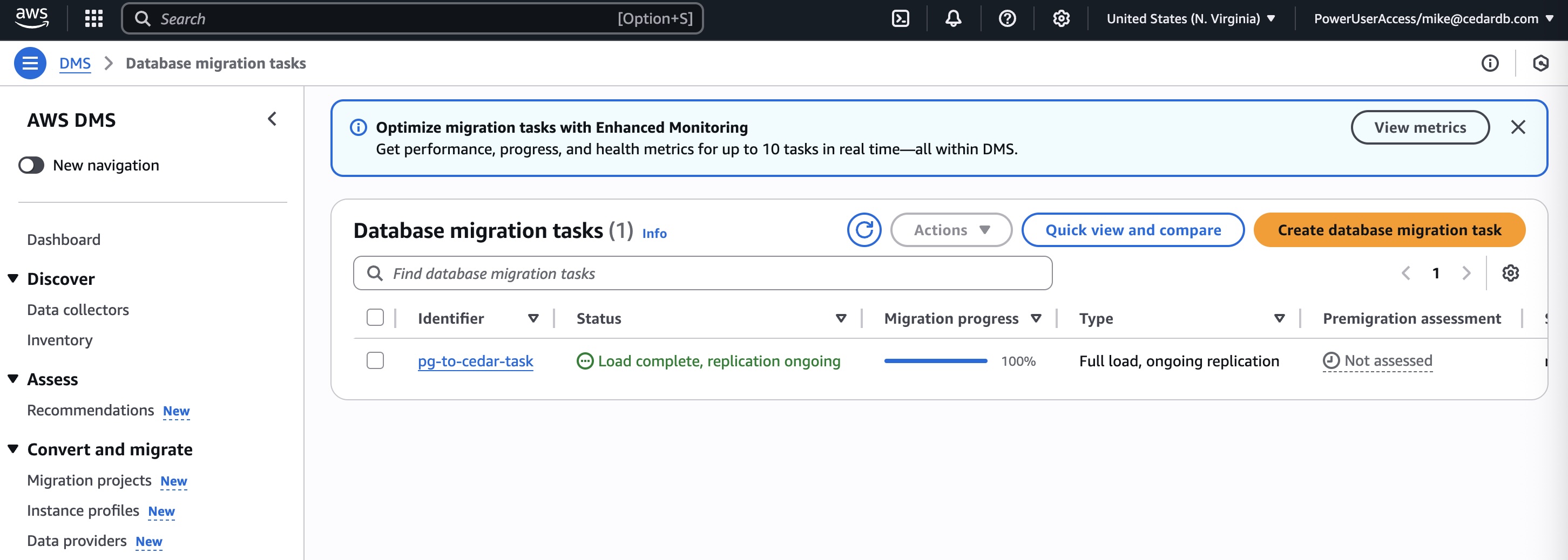The width and height of the screenshot is (1568, 560).
Task: Open table preferences gear icon
Action: point(1510,273)
